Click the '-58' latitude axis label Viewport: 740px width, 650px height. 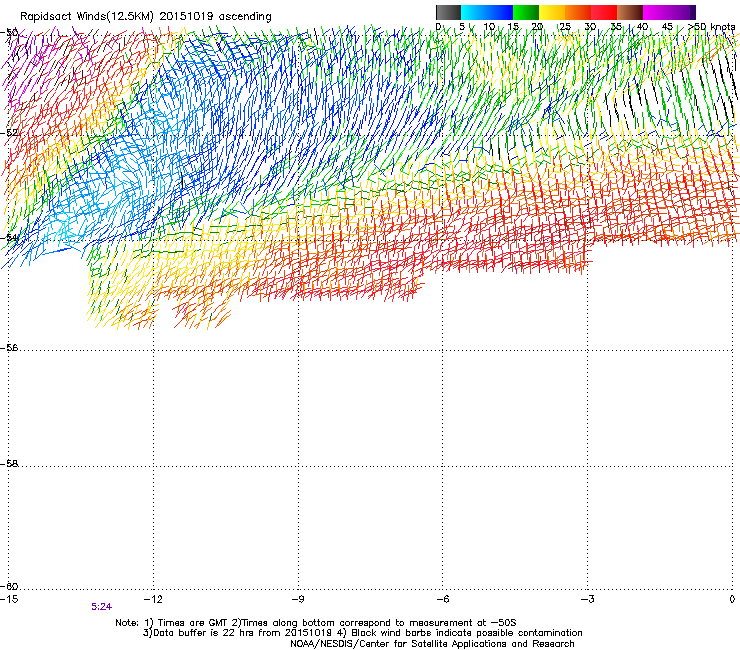(x=10, y=464)
